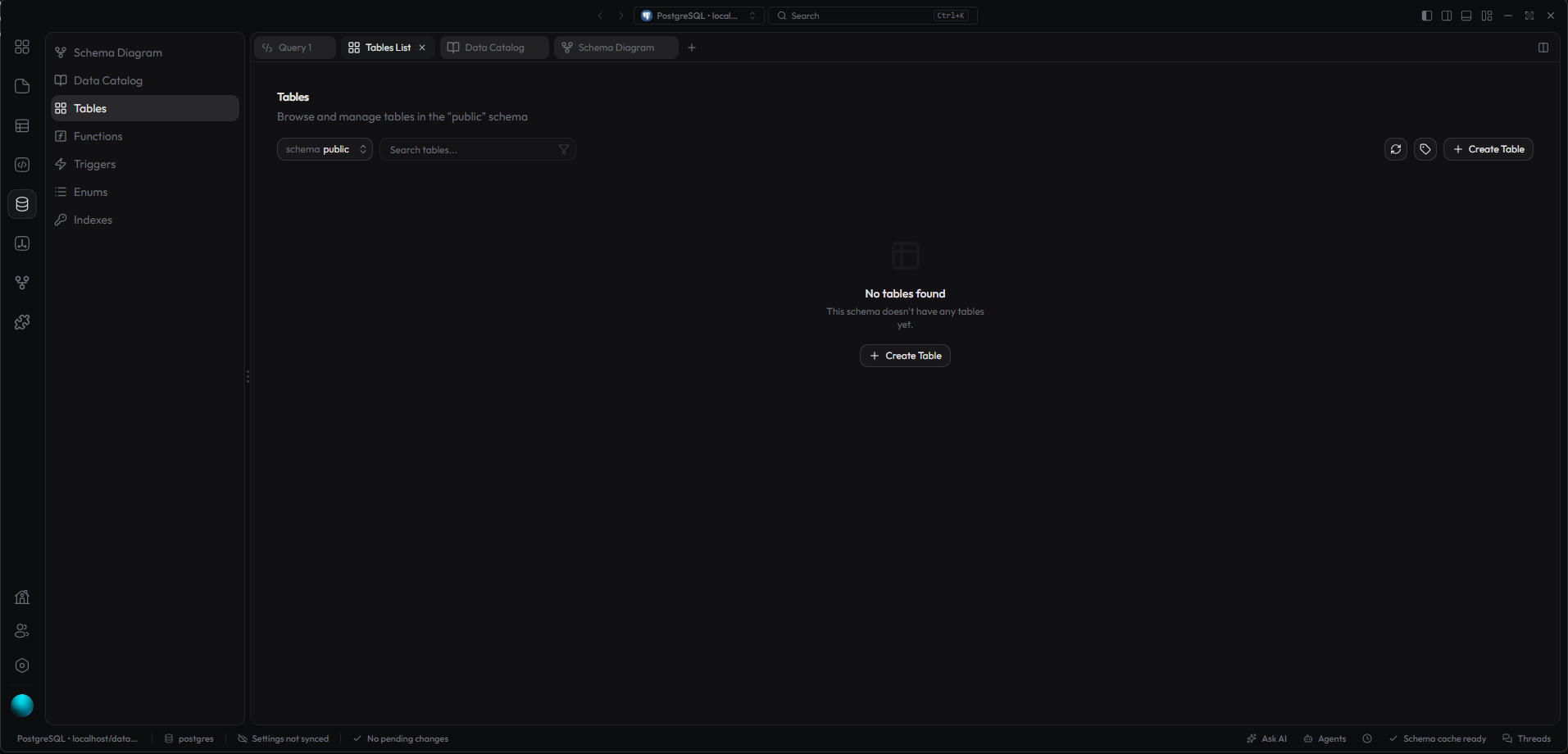The width and height of the screenshot is (1568, 754).
Task: Select Functions in the sidebar
Action: coord(145,136)
